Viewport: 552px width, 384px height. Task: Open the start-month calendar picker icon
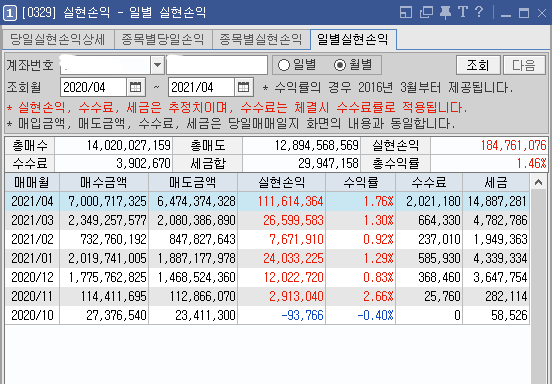tap(136, 87)
